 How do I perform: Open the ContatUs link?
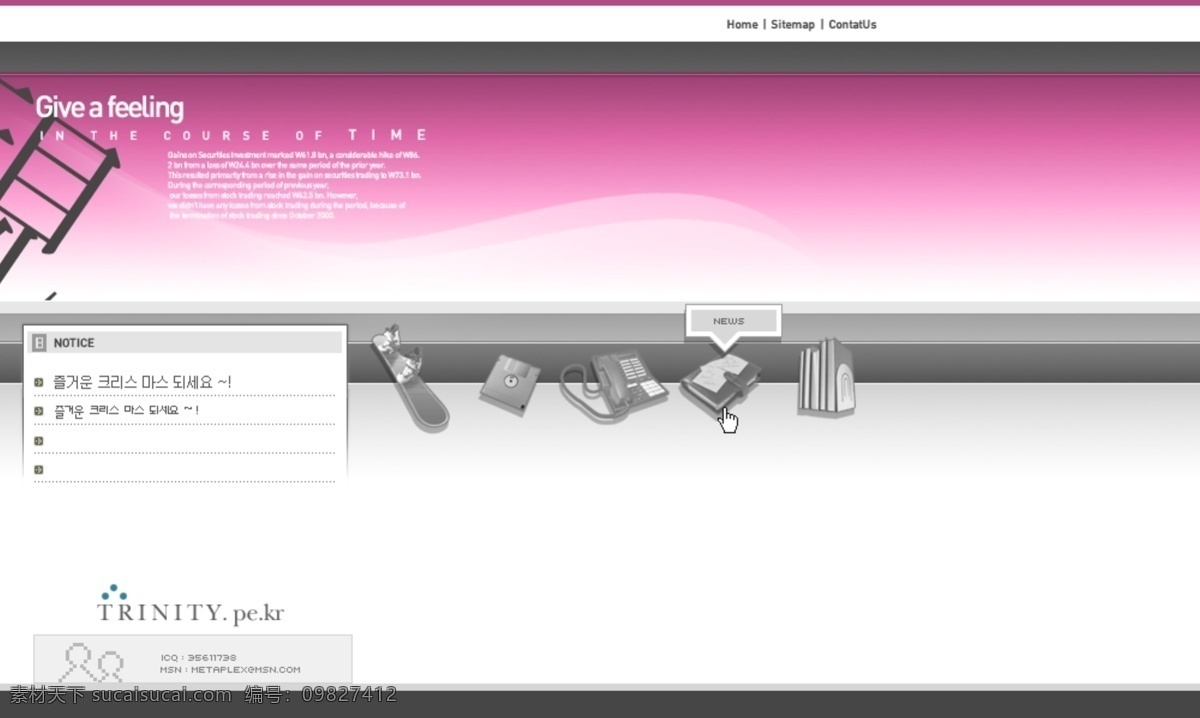(852, 24)
